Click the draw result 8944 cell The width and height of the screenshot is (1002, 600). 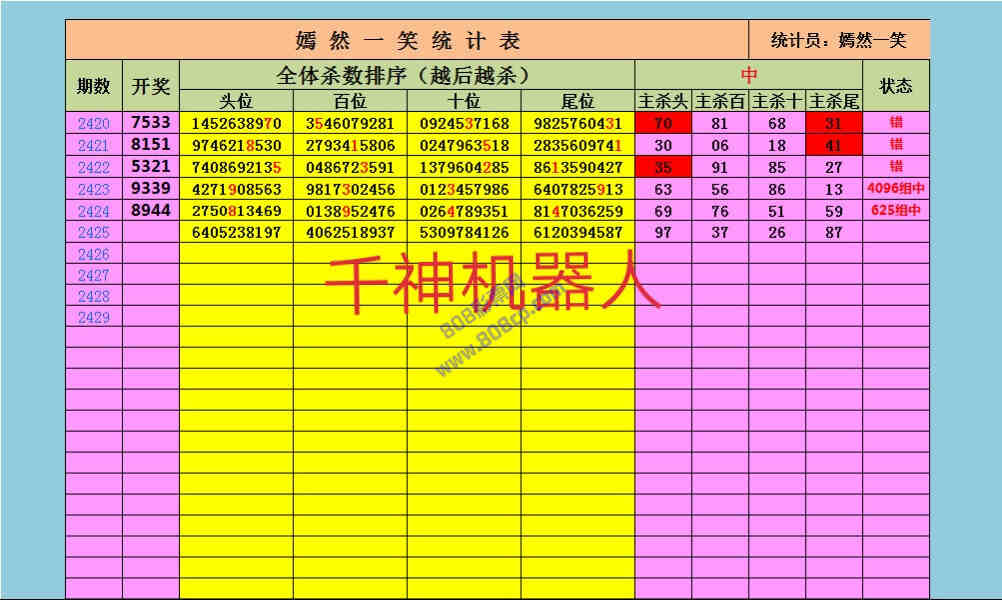click(151, 210)
